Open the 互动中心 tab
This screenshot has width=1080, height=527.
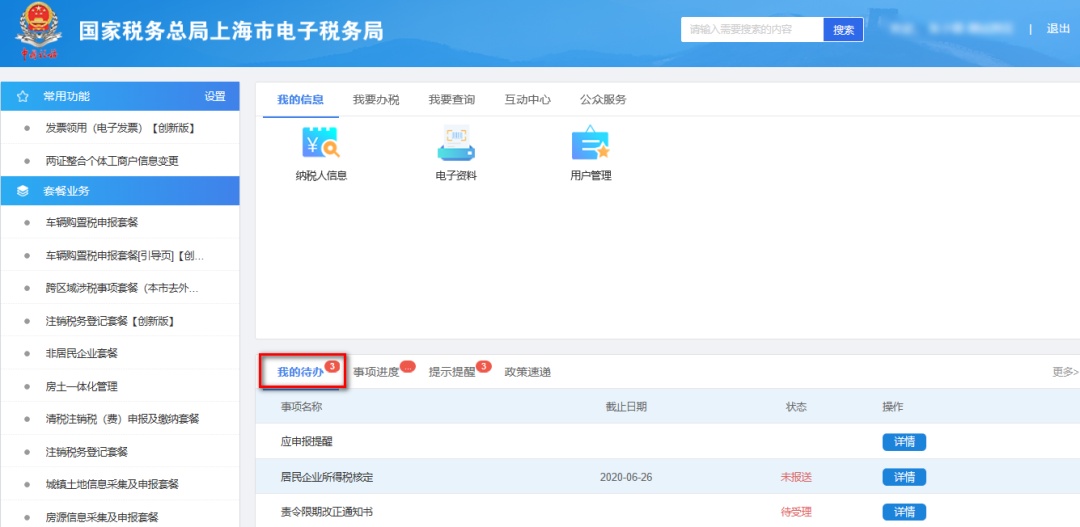click(x=528, y=100)
